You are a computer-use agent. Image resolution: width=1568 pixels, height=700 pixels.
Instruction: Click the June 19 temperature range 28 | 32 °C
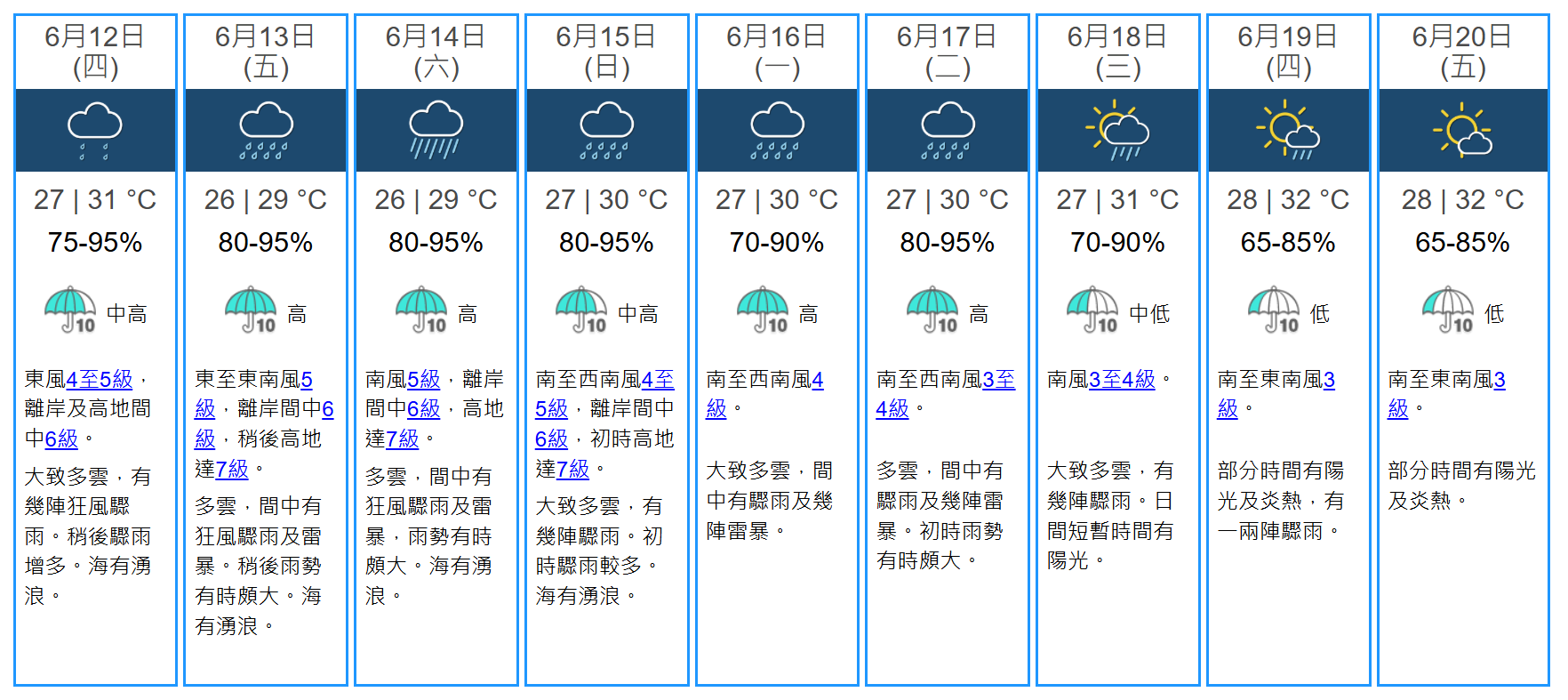1288,200
